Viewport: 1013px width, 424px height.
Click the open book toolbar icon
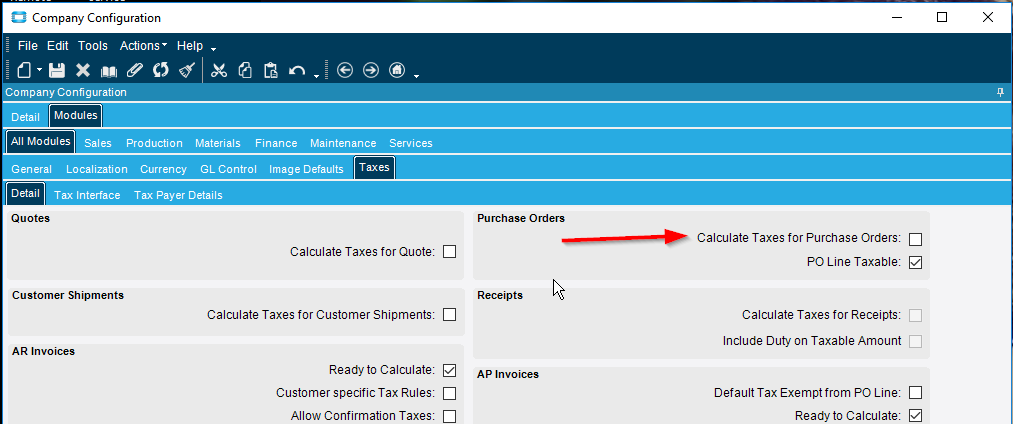point(109,71)
